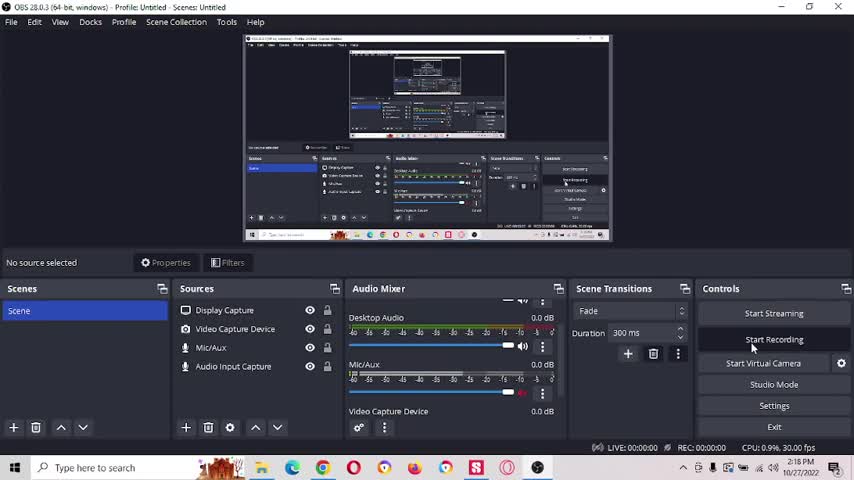Unmute Mic/Aux red speaker icon
854x480 pixels.
coord(523,393)
